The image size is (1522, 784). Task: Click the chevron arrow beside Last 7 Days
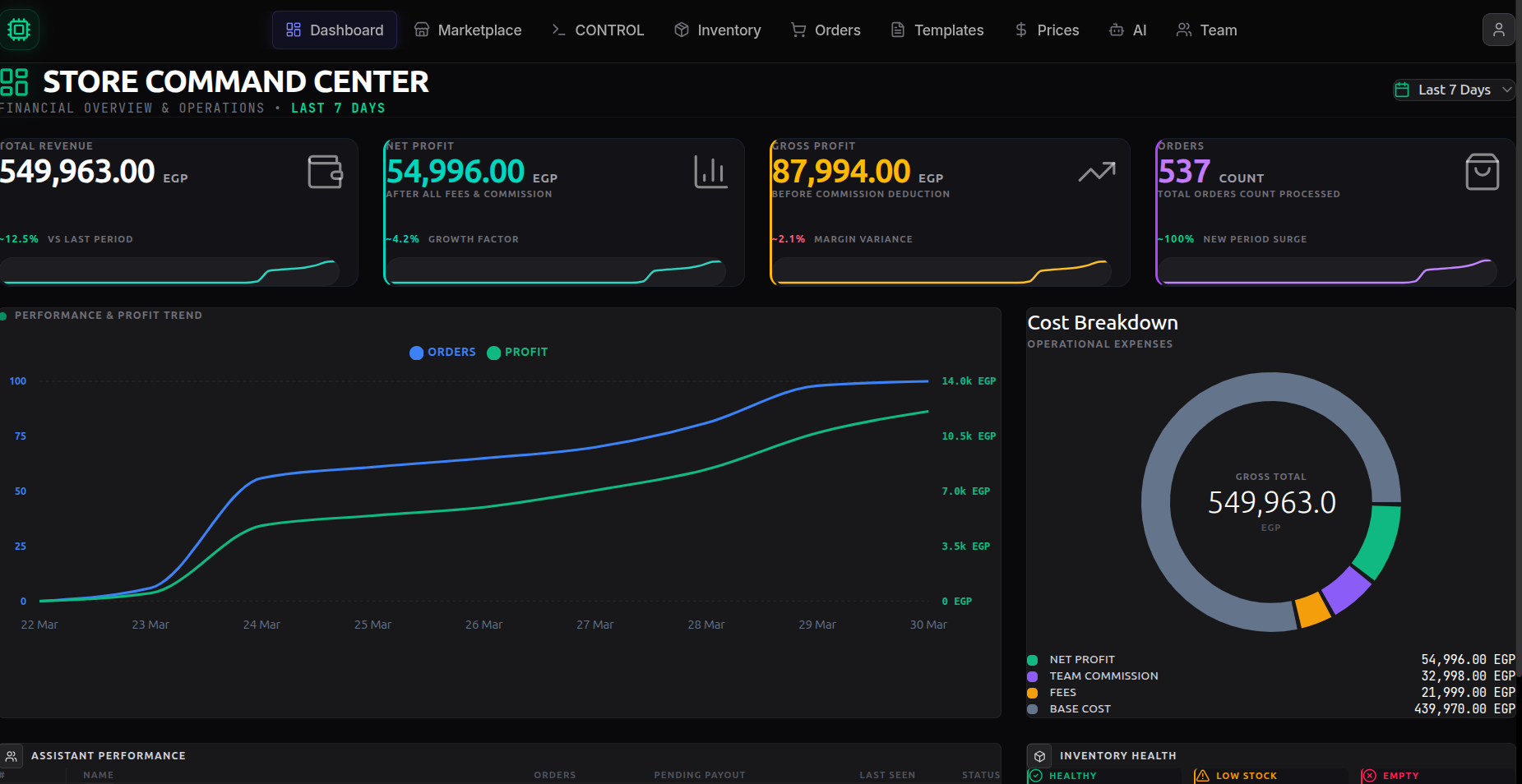[1507, 90]
